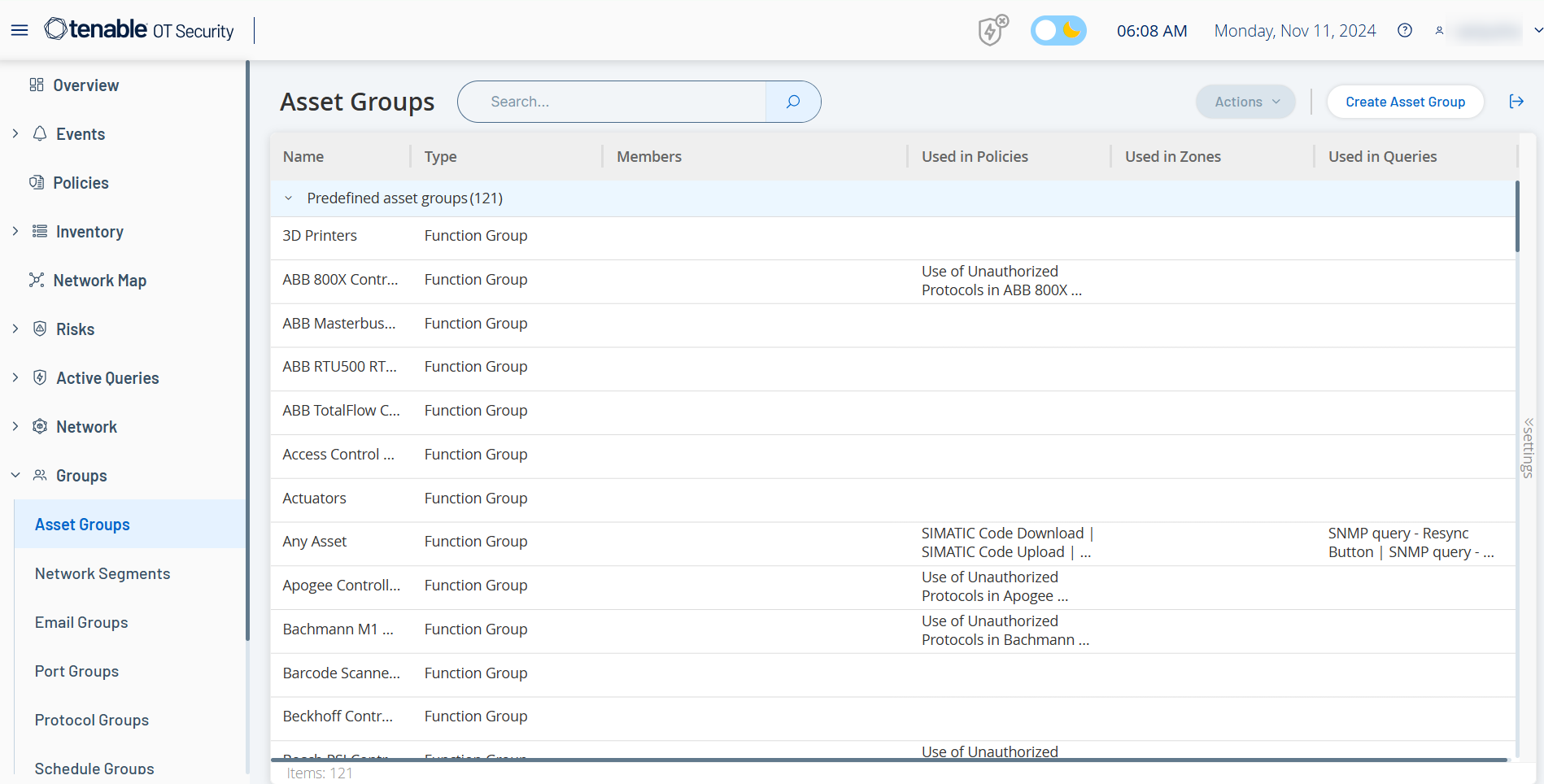Open the Actions dropdown
The width and height of the screenshot is (1544, 784).
point(1245,102)
